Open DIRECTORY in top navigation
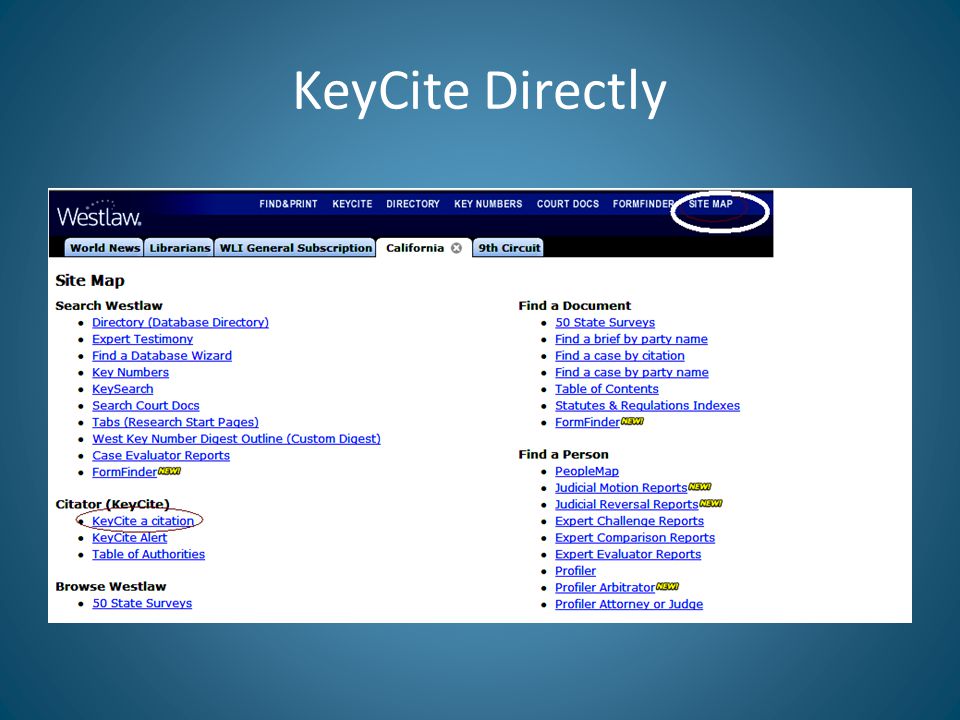Viewport: 960px width, 720px height. pos(413,204)
